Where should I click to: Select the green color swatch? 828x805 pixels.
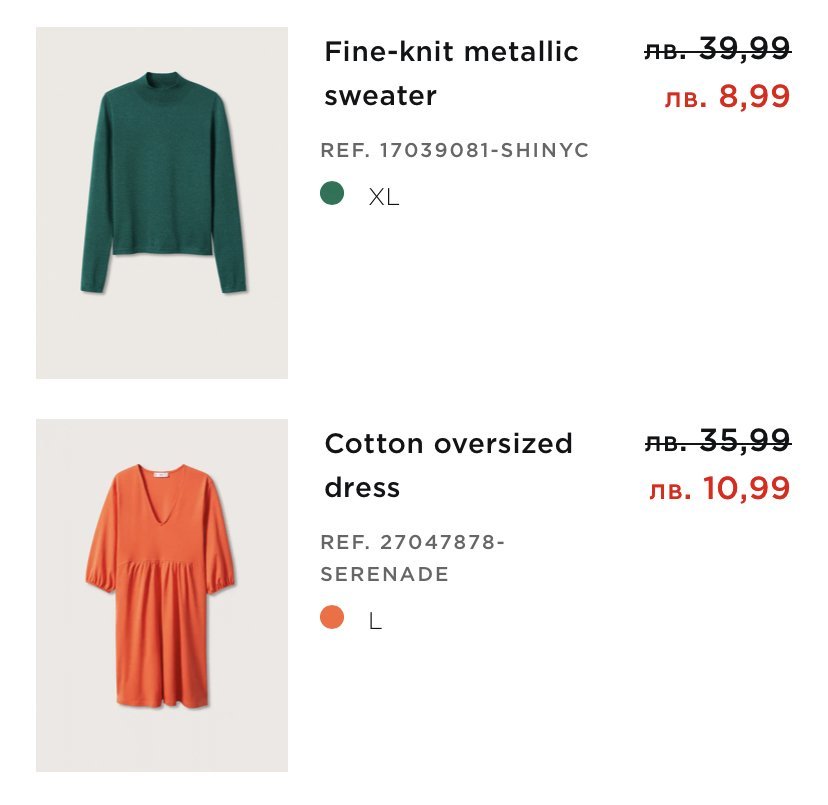pos(332,194)
